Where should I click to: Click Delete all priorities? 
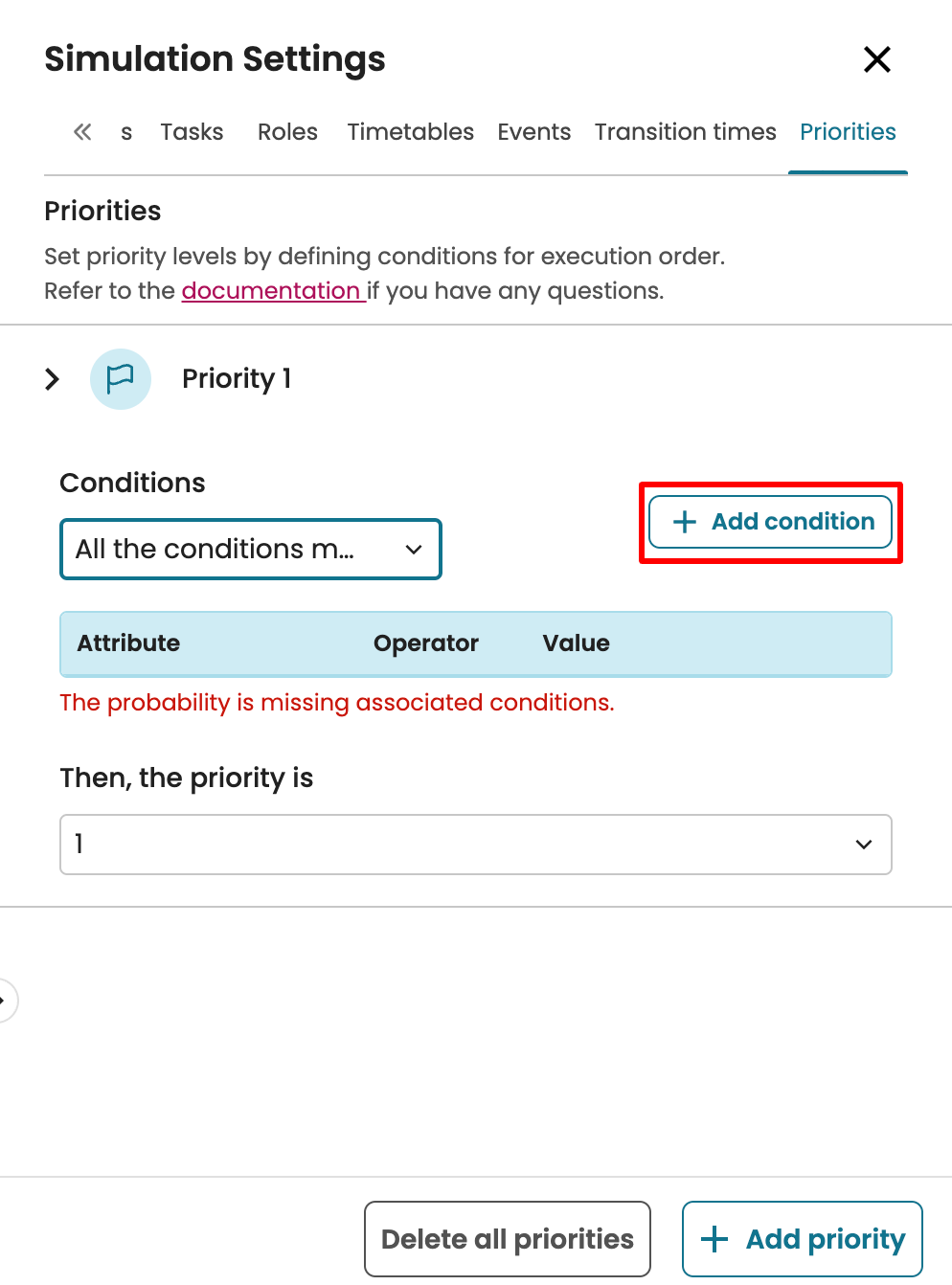tap(508, 1239)
